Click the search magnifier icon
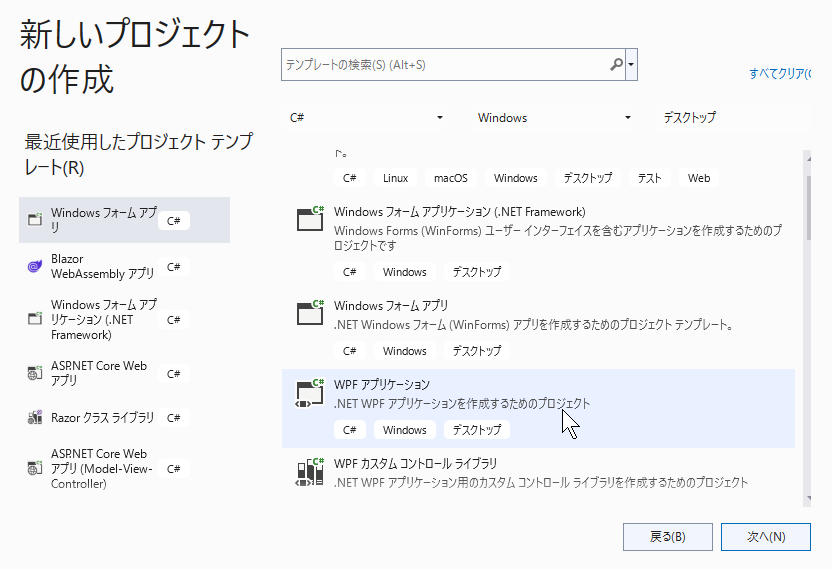 click(616, 65)
